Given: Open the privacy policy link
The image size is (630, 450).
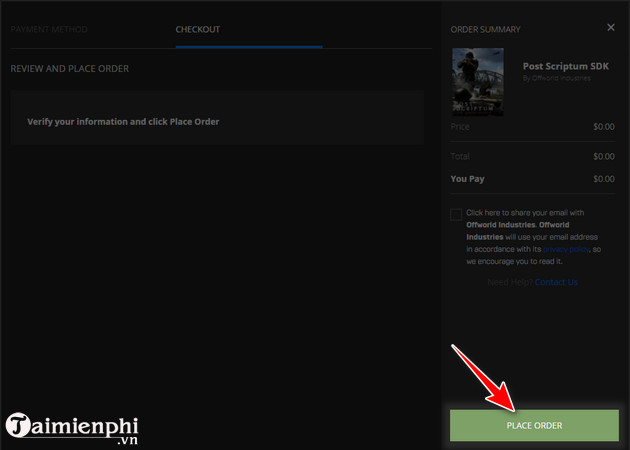Looking at the screenshot, I should [x=566, y=249].
